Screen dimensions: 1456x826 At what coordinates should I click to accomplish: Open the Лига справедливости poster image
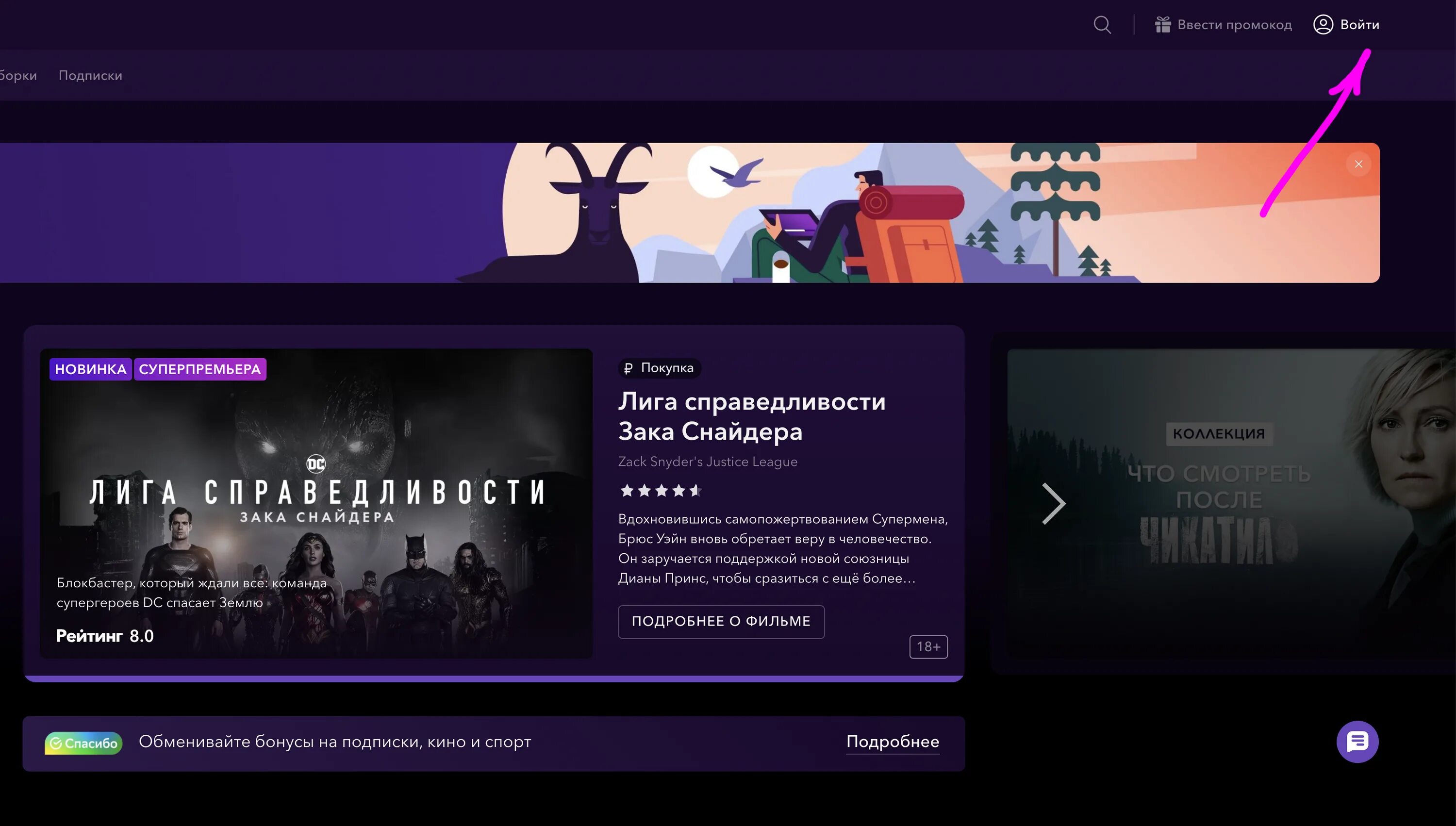pyautogui.click(x=316, y=504)
